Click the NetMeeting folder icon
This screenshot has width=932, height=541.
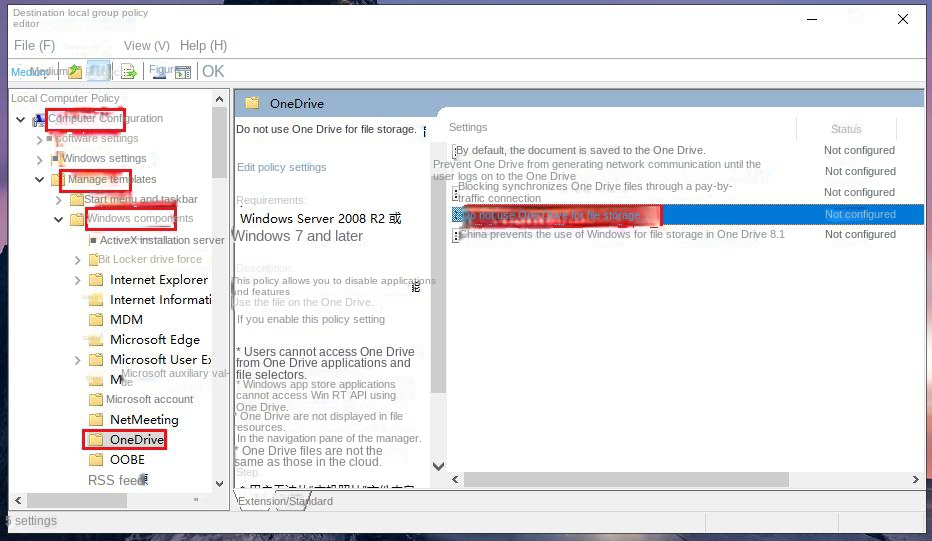(x=96, y=420)
